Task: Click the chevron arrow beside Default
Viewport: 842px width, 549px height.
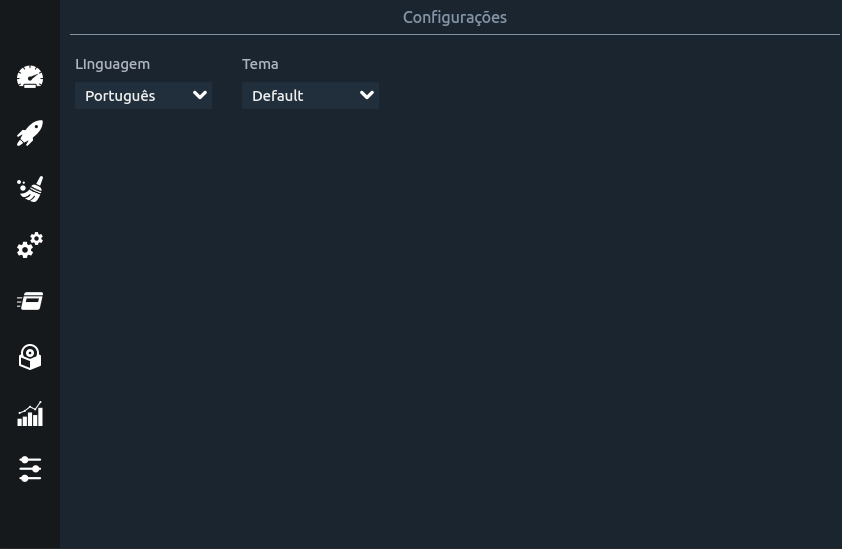Action: (367, 95)
